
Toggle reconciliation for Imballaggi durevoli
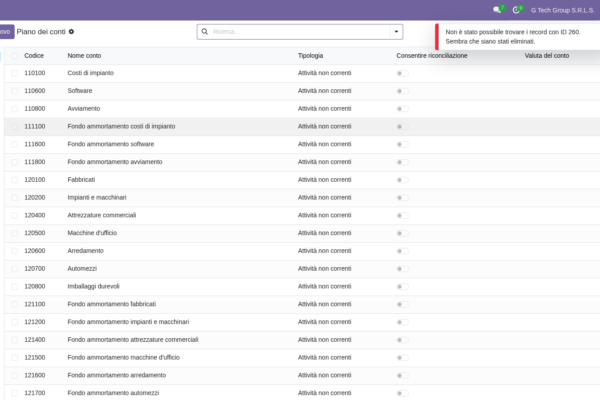pyautogui.click(x=403, y=286)
